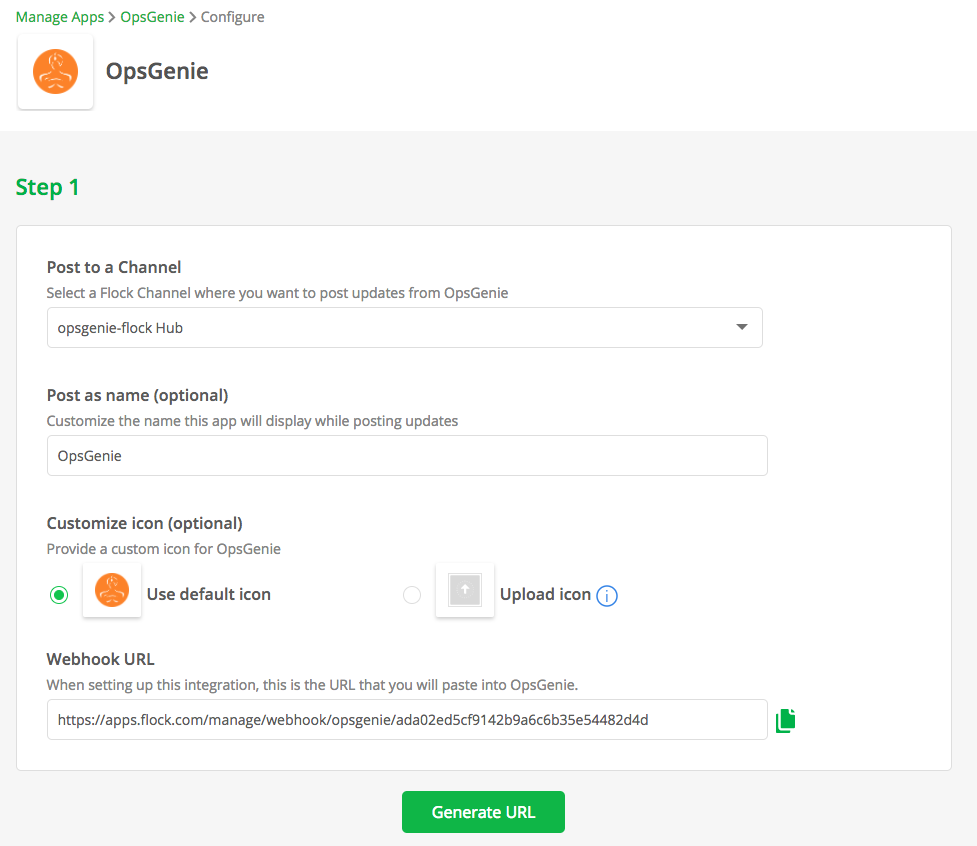Focus the Post as name field
Viewport: 977px width, 846px height.
[x=407, y=455]
